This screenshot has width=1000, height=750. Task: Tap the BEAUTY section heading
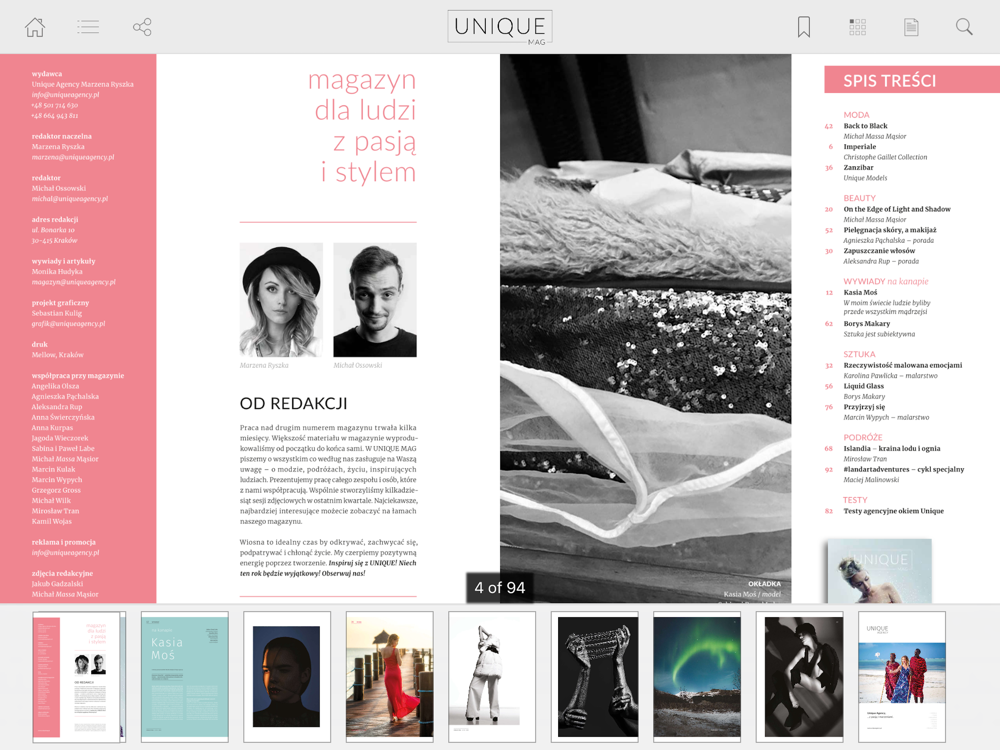[859, 198]
